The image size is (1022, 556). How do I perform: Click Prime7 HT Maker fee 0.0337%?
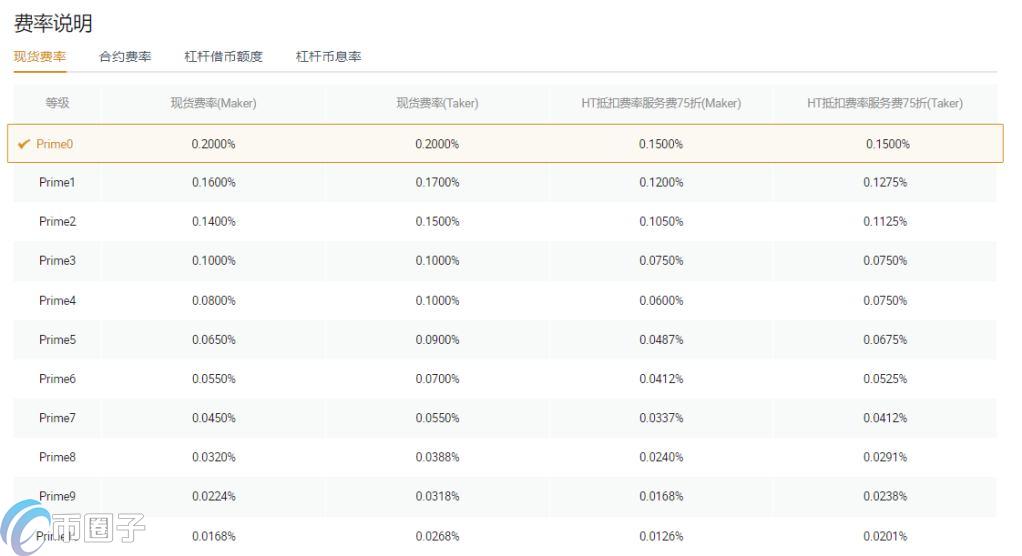point(661,418)
